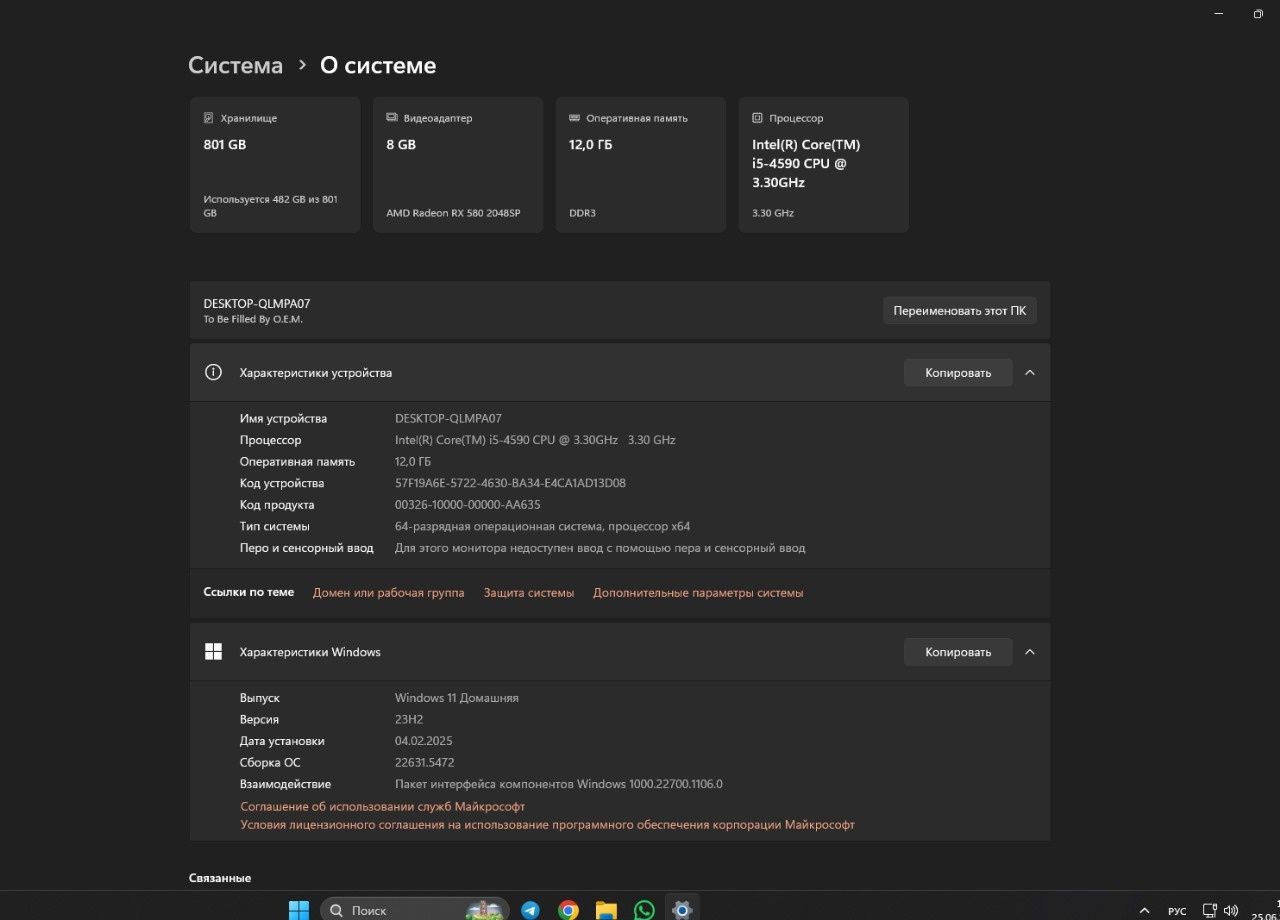This screenshot has width=1280, height=920.
Task: Show hidden system tray icons
Action: pos(1145,911)
